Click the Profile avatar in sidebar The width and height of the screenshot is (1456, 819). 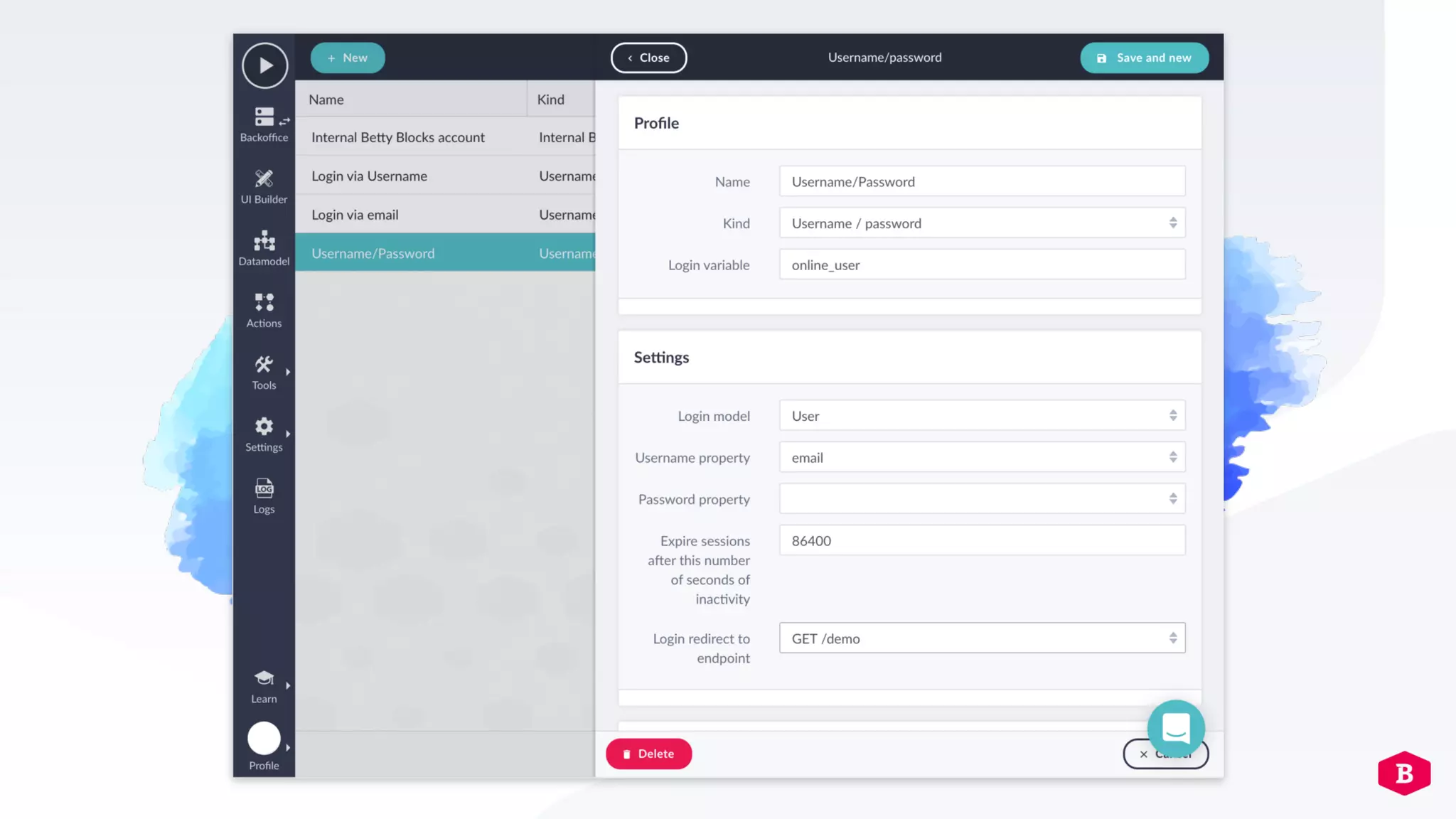click(x=264, y=739)
